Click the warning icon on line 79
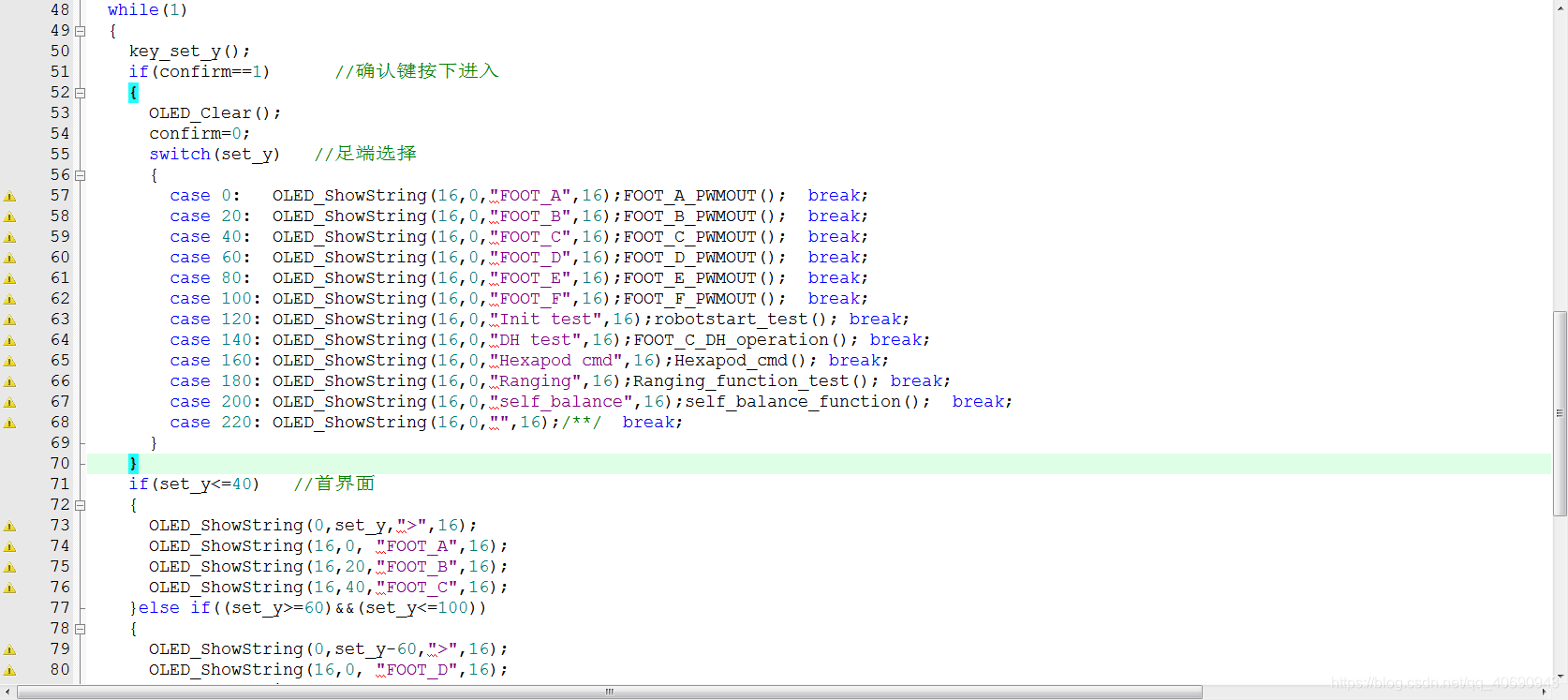Image resolution: width=1568 pixels, height=700 pixels. 9,649
